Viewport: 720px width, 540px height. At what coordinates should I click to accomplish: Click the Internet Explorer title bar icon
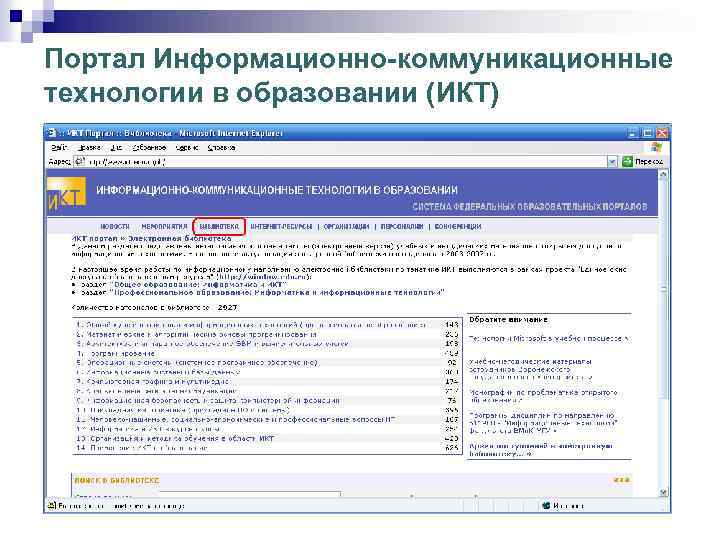(52, 133)
